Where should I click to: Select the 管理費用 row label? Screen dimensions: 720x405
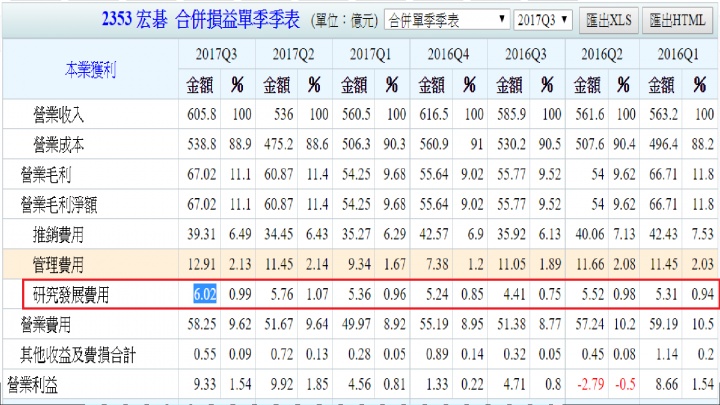click(58, 264)
